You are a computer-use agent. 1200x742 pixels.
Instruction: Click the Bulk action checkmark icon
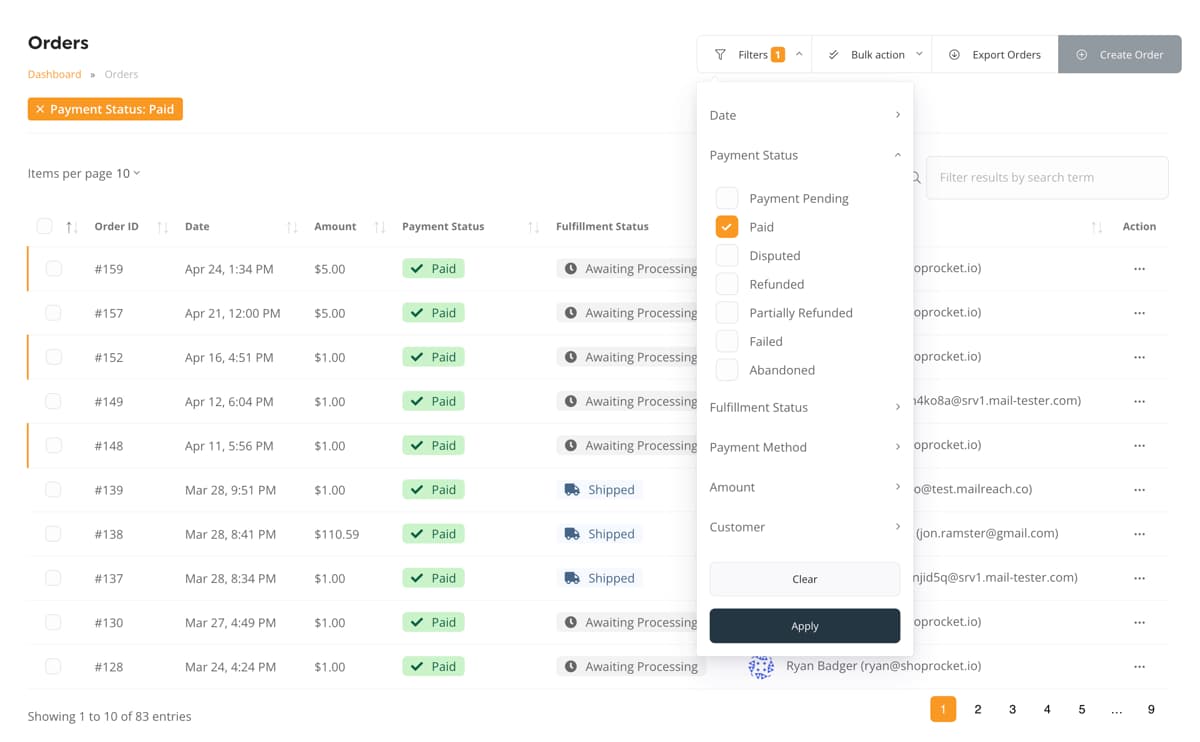coord(834,55)
